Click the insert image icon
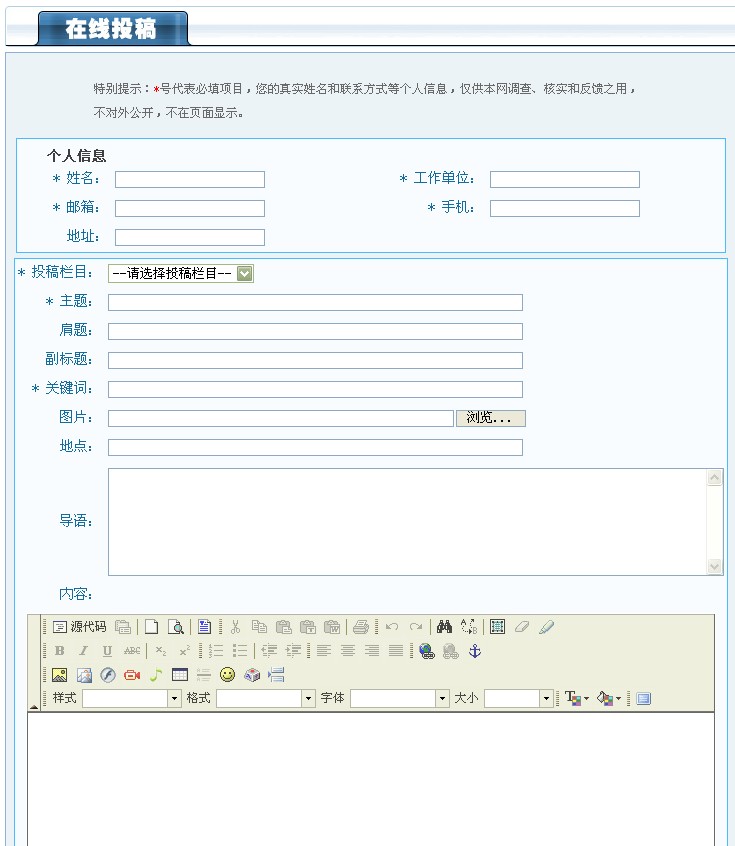Screen dimensions: 735x846 pos(60,675)
